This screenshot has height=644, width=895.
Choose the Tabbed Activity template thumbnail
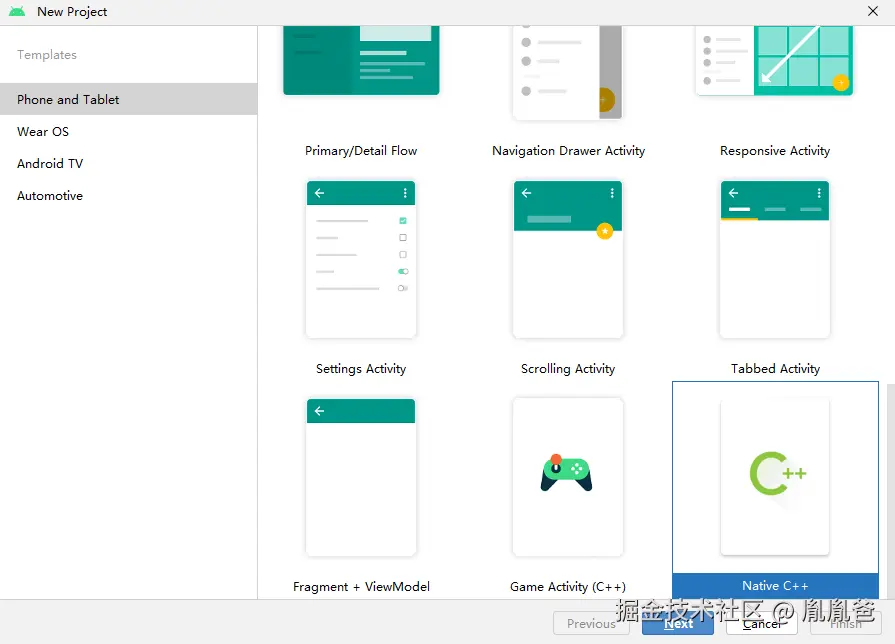coord(775,260)
